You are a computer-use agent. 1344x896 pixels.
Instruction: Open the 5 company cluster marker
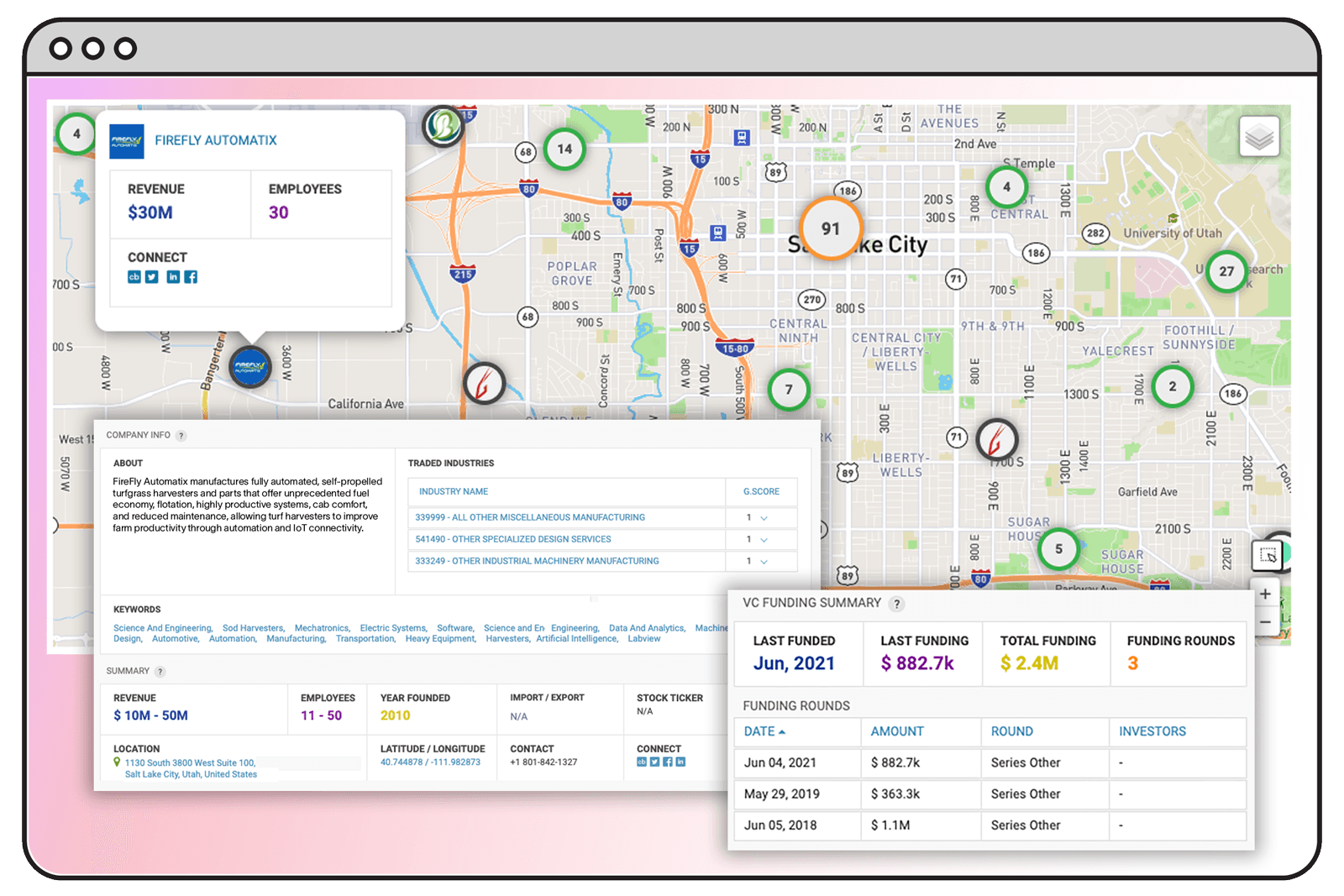coord(1058,549)
